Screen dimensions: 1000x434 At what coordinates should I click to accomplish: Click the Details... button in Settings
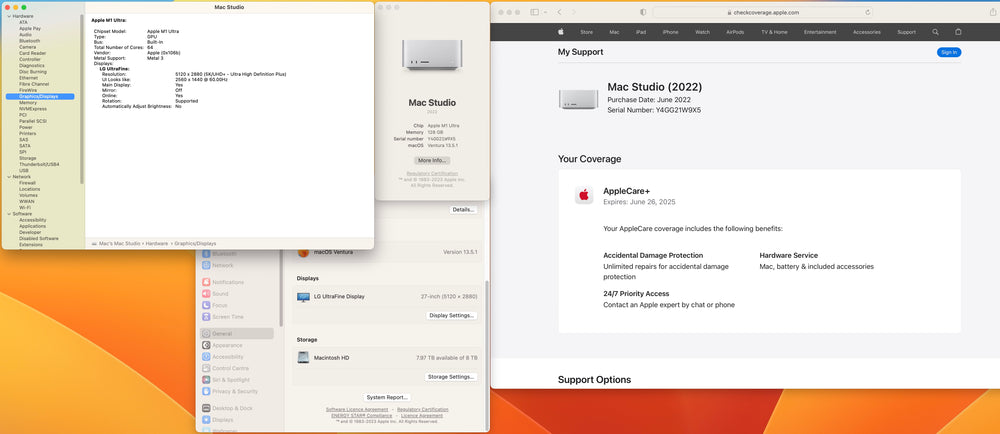pyautogui.click(x=463, y=210)
